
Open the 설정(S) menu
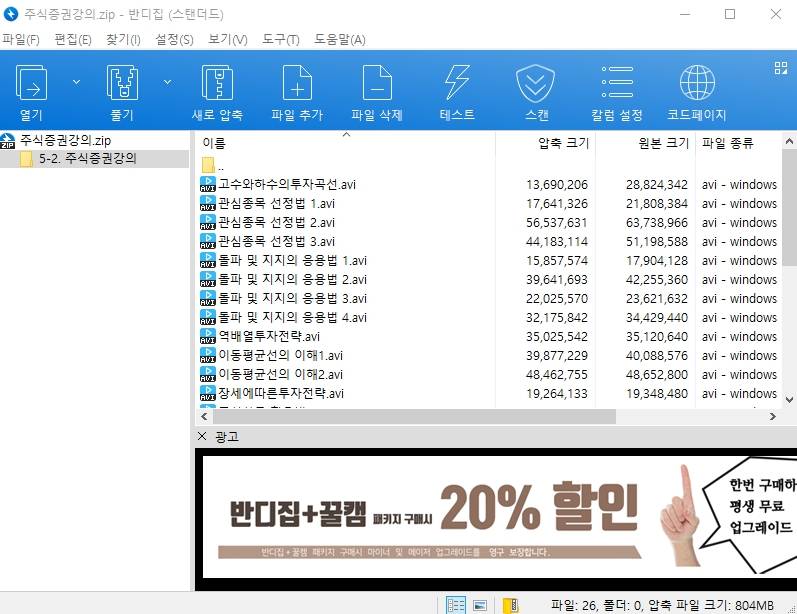pyautogui.click(x=174, y=39)
